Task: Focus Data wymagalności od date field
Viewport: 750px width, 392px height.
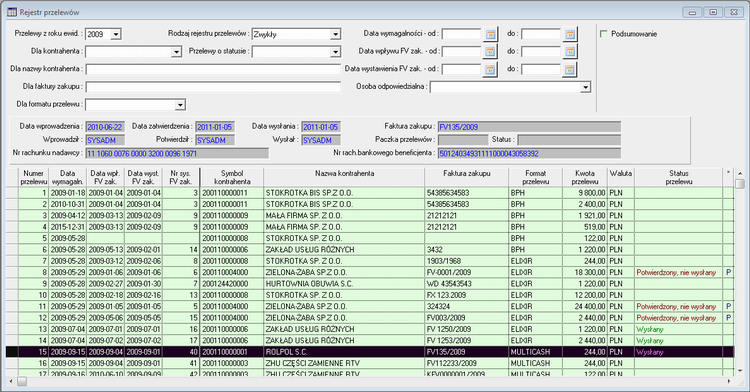Action: (x=461, y=34)
